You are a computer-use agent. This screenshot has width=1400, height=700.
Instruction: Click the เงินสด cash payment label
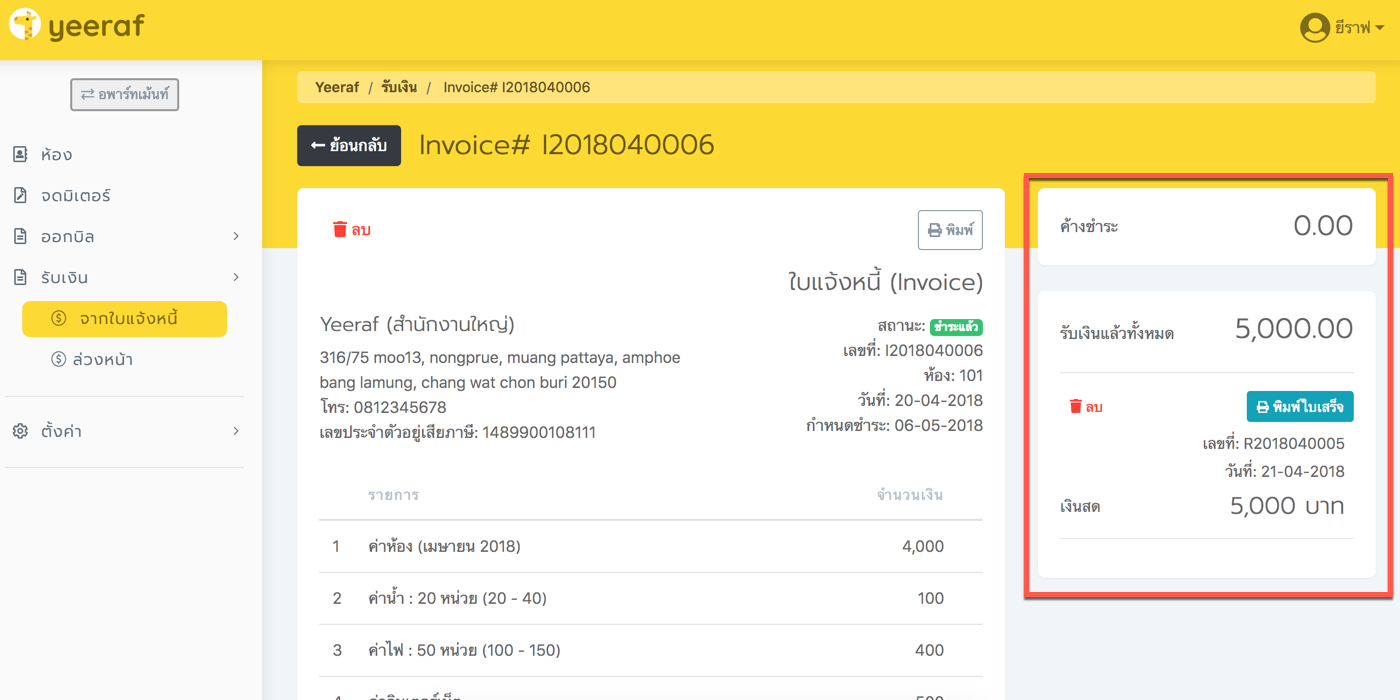[x=1081, y=507]
